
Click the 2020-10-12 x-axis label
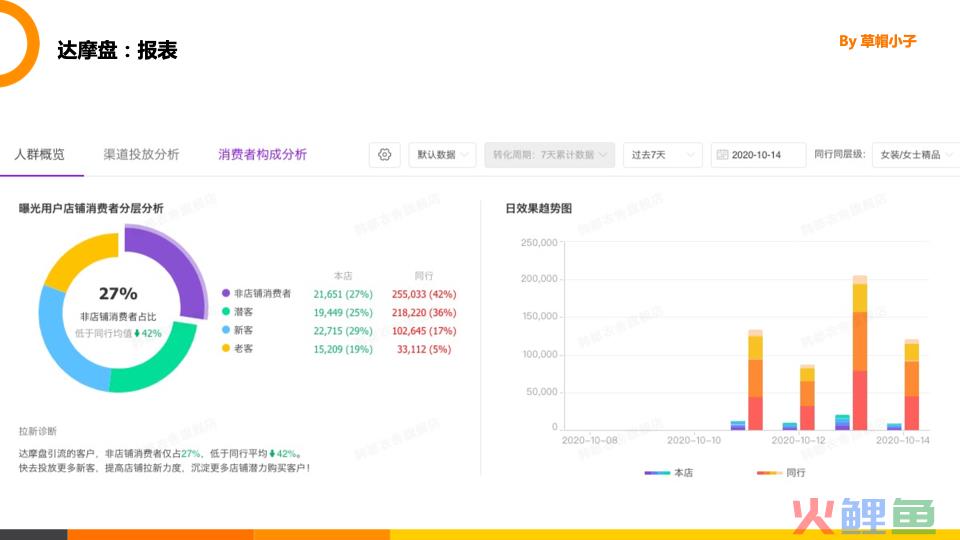click(x=798, y=440)
